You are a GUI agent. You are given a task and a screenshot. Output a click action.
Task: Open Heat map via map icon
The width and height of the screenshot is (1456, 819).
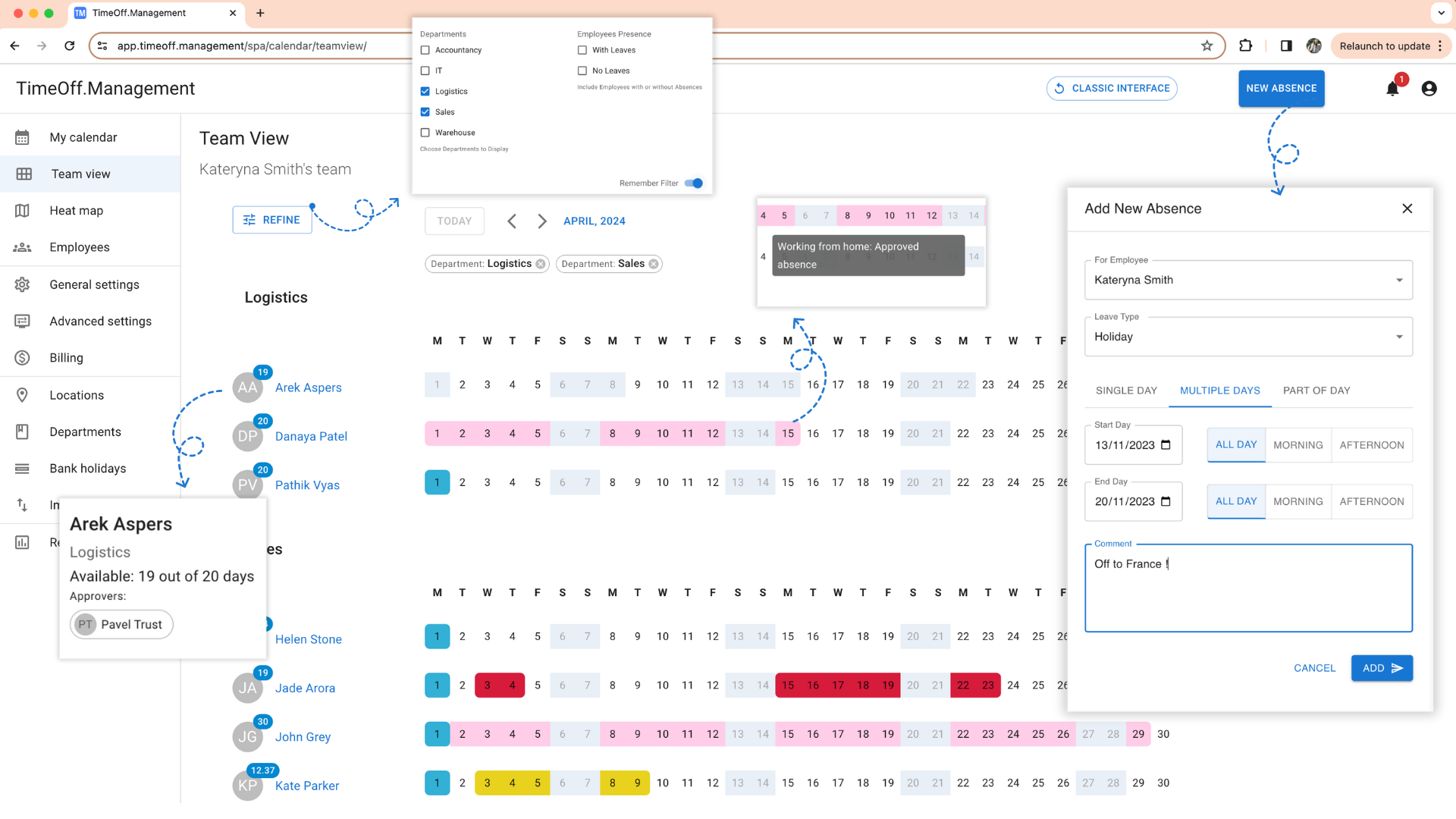(x=23, y=211)
